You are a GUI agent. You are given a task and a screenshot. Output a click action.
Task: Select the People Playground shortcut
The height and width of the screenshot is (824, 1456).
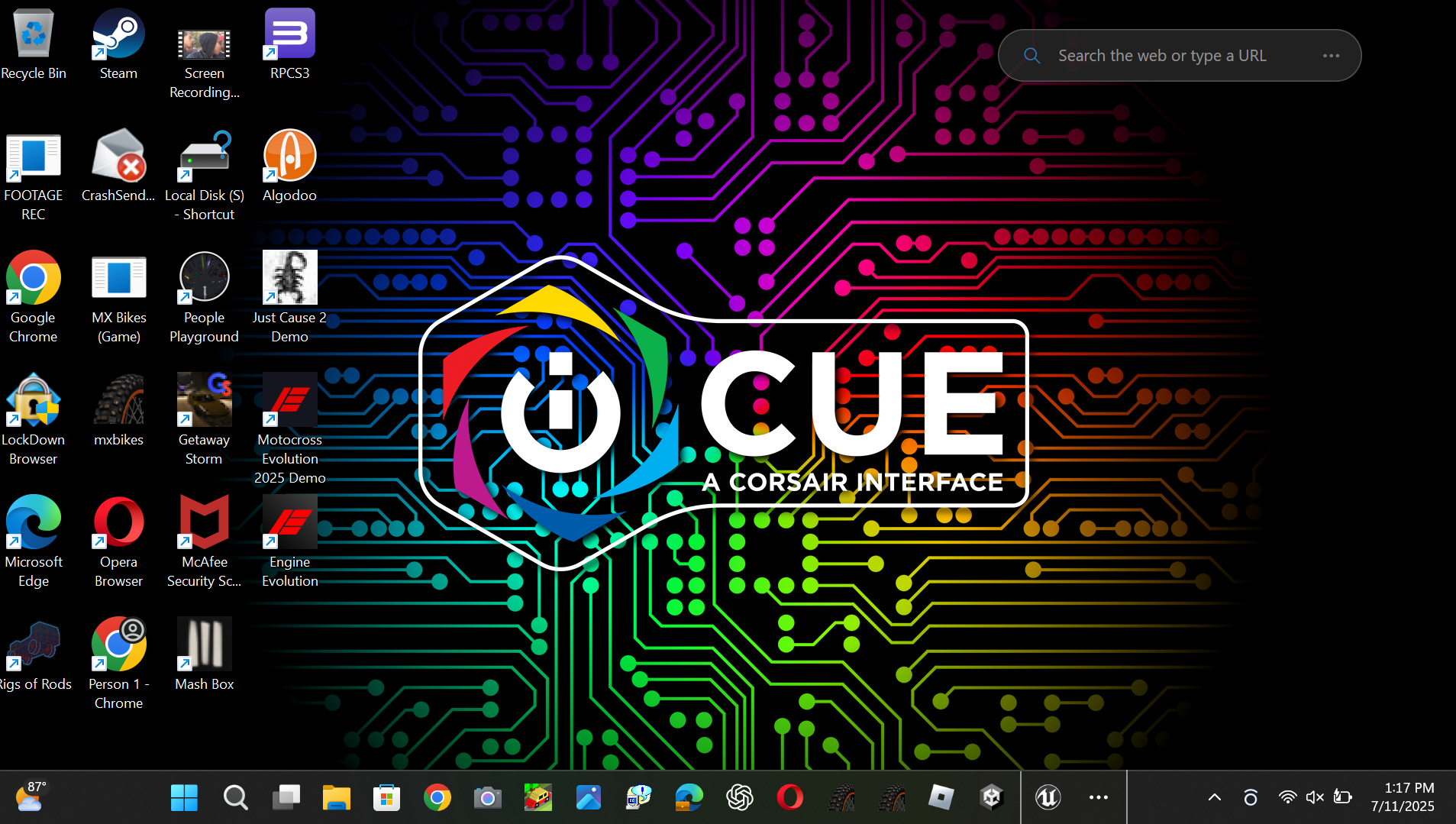pyautogui.click(x=204, y=298)
